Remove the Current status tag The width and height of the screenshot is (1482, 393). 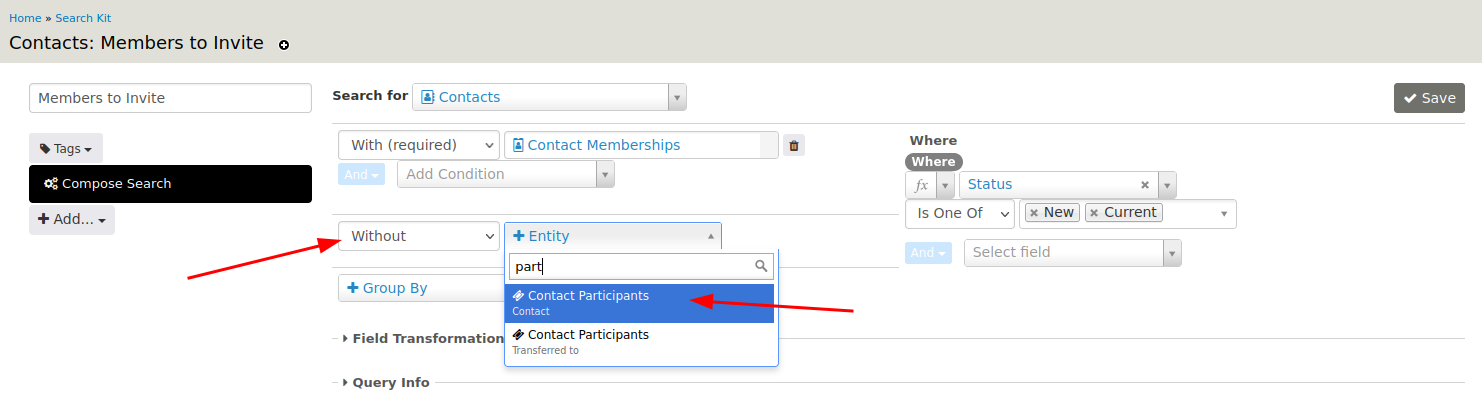point(1094,213)
